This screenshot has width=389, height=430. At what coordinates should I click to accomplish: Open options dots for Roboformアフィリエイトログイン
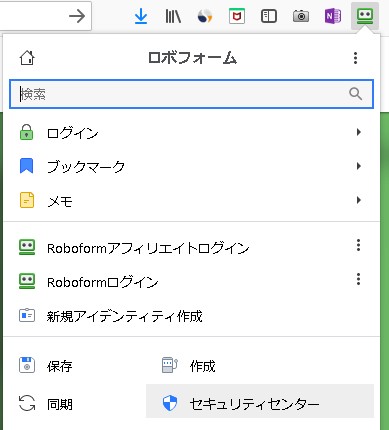tap(358, 245)
